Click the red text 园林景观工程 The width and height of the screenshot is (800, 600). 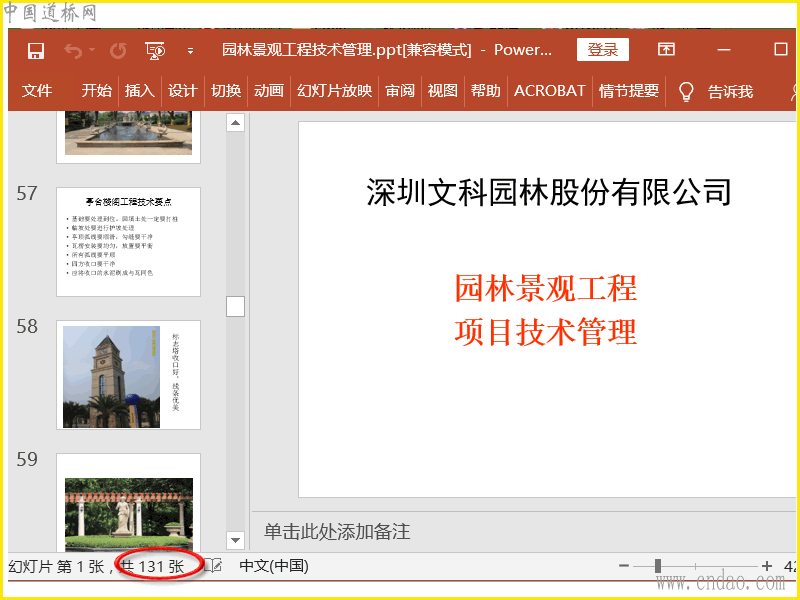pos(546,288)
